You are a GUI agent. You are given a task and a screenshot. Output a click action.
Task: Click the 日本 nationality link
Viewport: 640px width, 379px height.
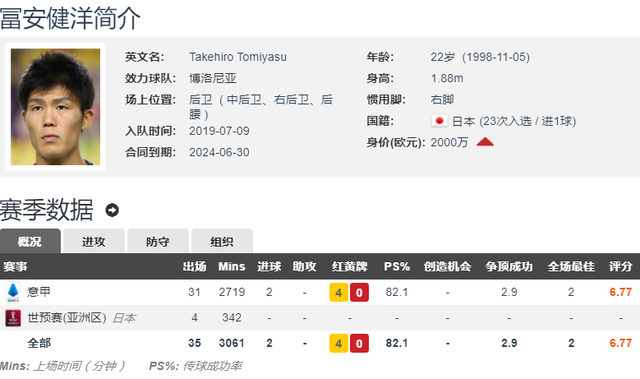click(x=464, y=121)
